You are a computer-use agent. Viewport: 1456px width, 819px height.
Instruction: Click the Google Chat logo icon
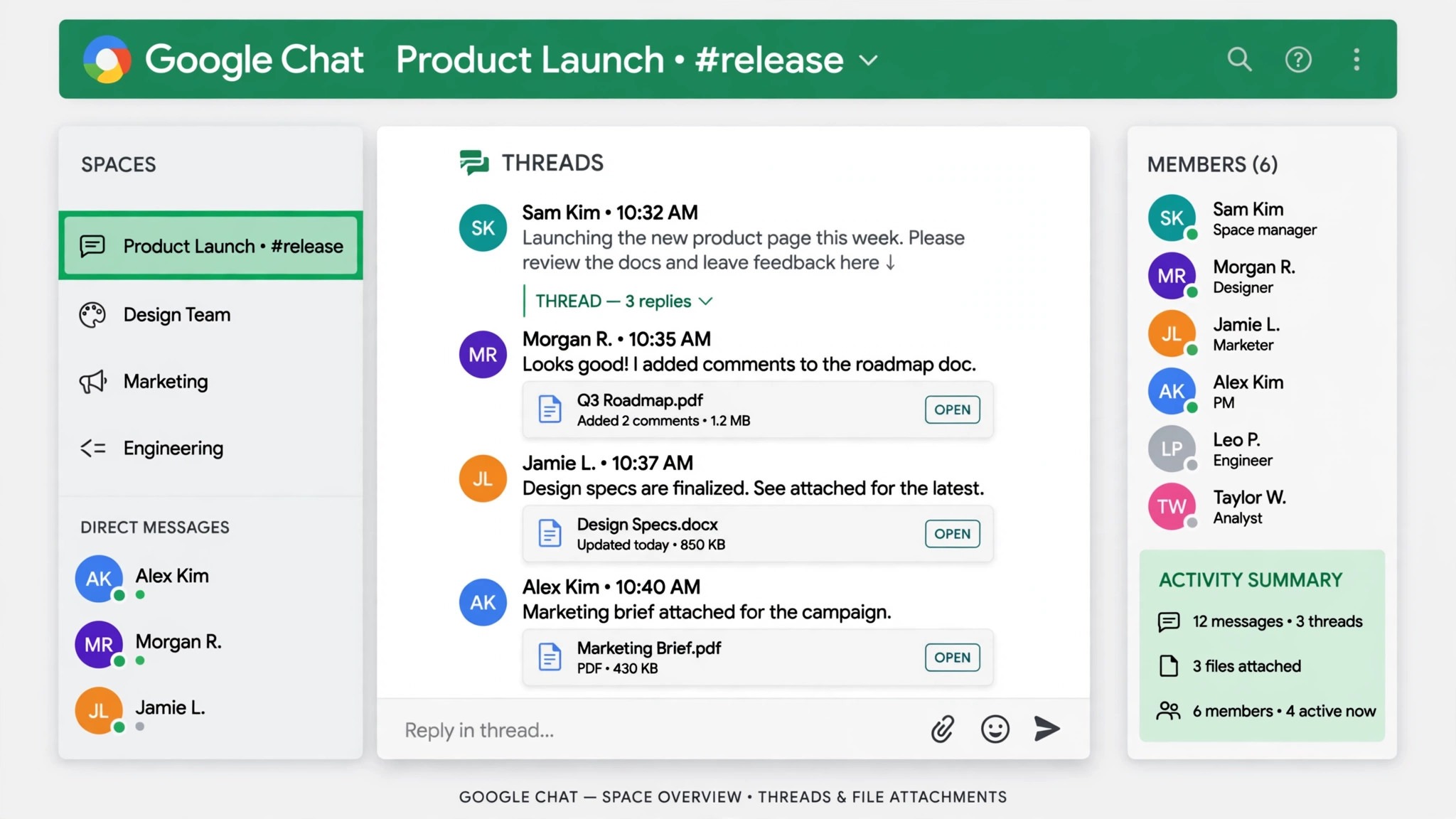tap(107, 60)
